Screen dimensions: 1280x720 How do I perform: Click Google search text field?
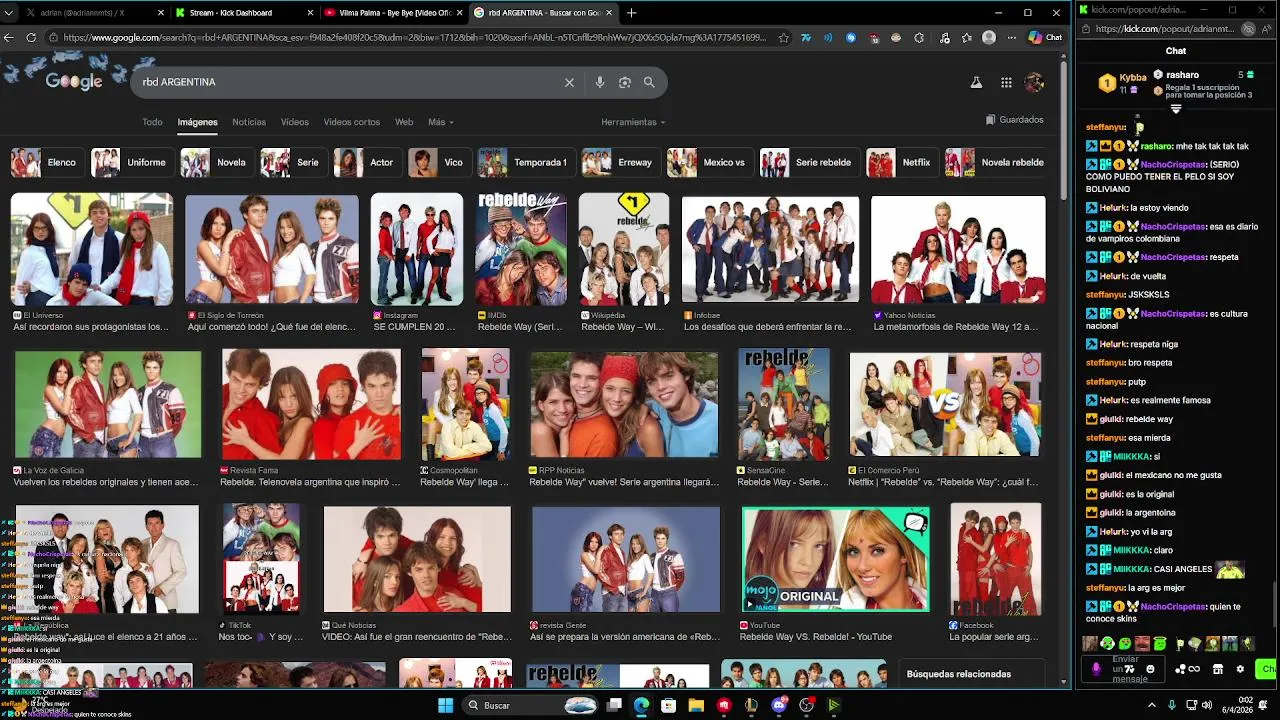click(350, 82)
